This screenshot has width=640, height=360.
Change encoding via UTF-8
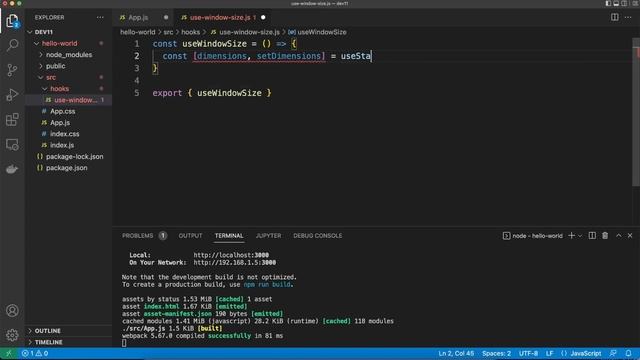tap(528, 353)
